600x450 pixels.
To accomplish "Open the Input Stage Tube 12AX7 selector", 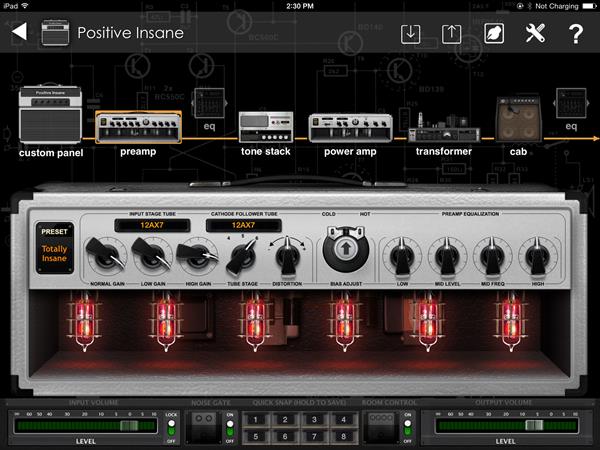I will pos(152,225).
